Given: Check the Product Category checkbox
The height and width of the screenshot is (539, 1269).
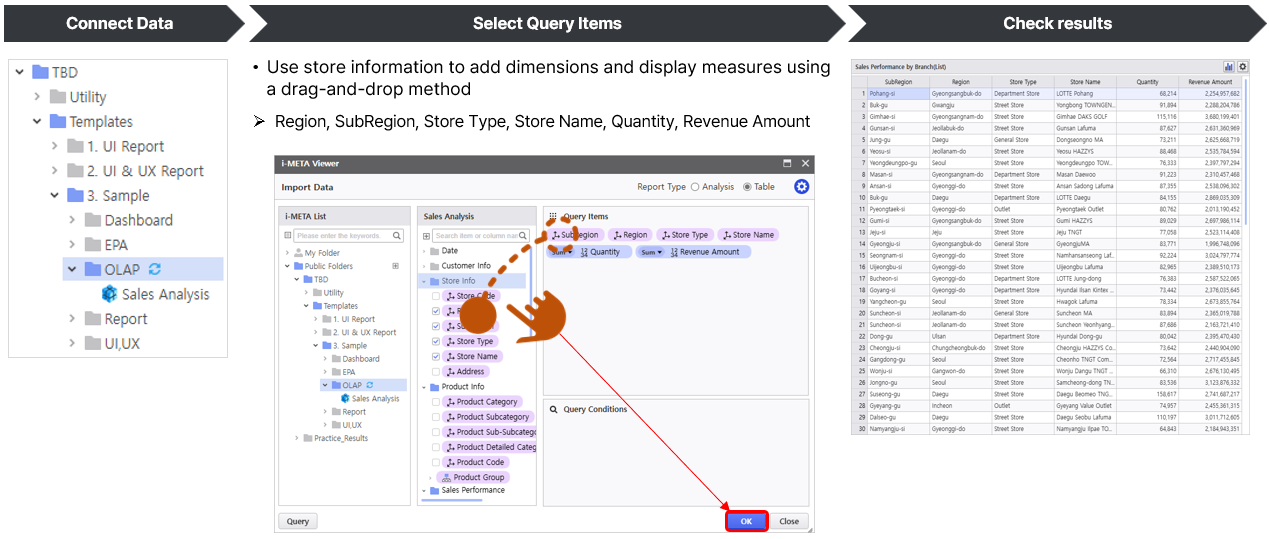Looking at the screenshot, I should tap(435, 402).
